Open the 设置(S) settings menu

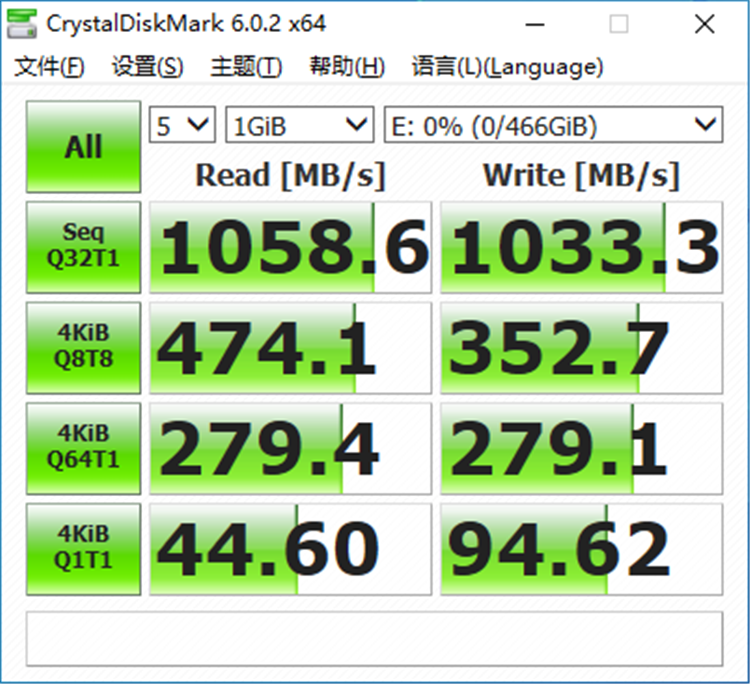(x=147, y=67)
